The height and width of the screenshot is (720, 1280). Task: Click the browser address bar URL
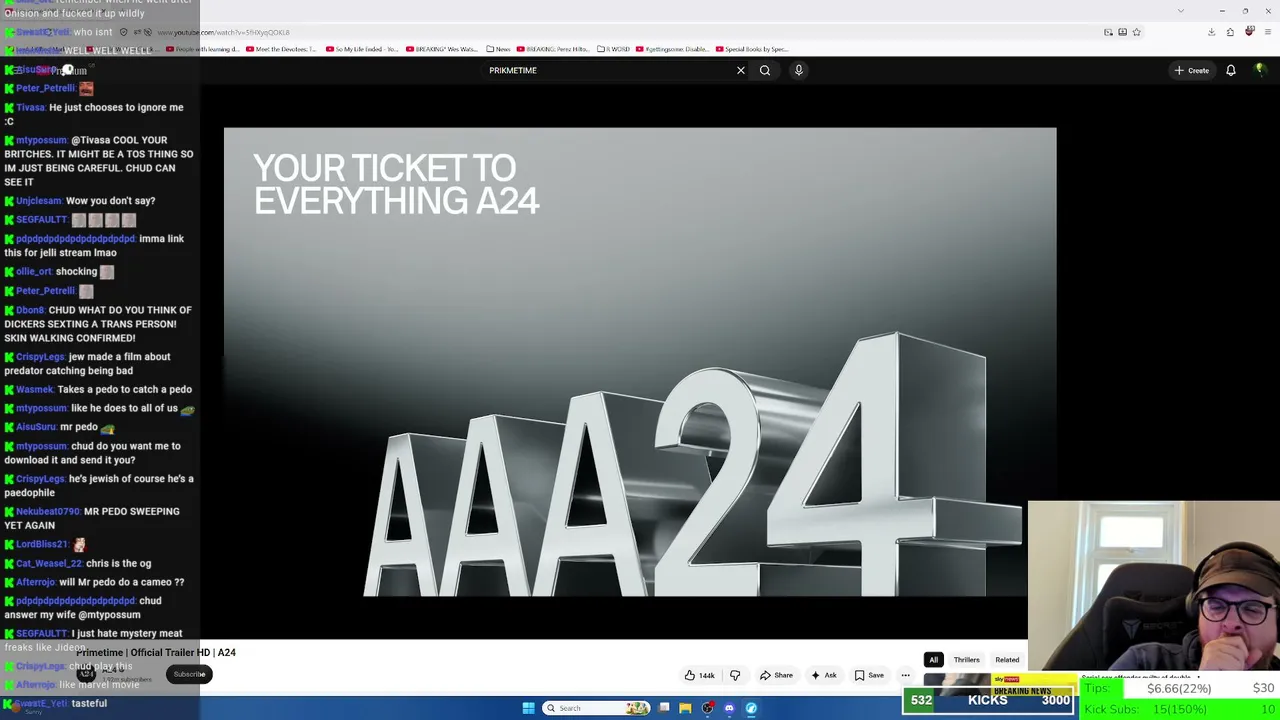point(223,32)
